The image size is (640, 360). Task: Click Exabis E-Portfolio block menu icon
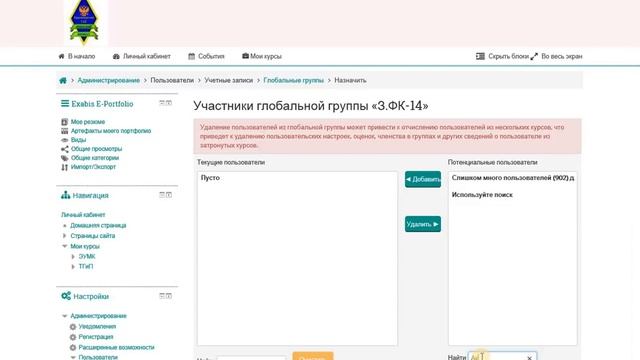point(65,104)
